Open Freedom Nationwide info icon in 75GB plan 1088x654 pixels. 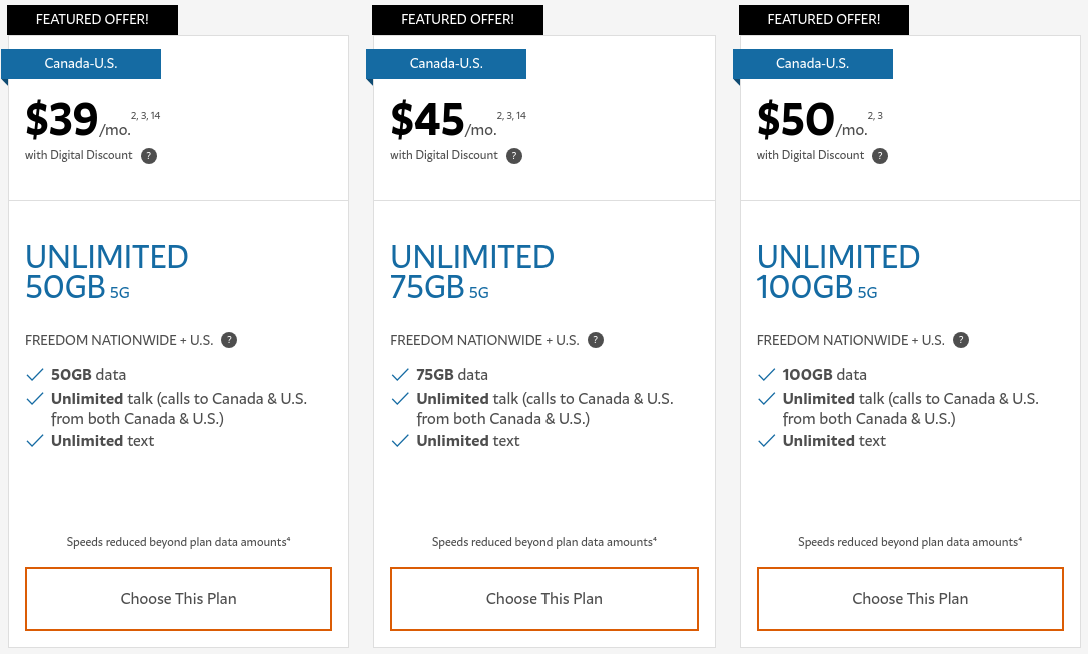coord(596,340)
